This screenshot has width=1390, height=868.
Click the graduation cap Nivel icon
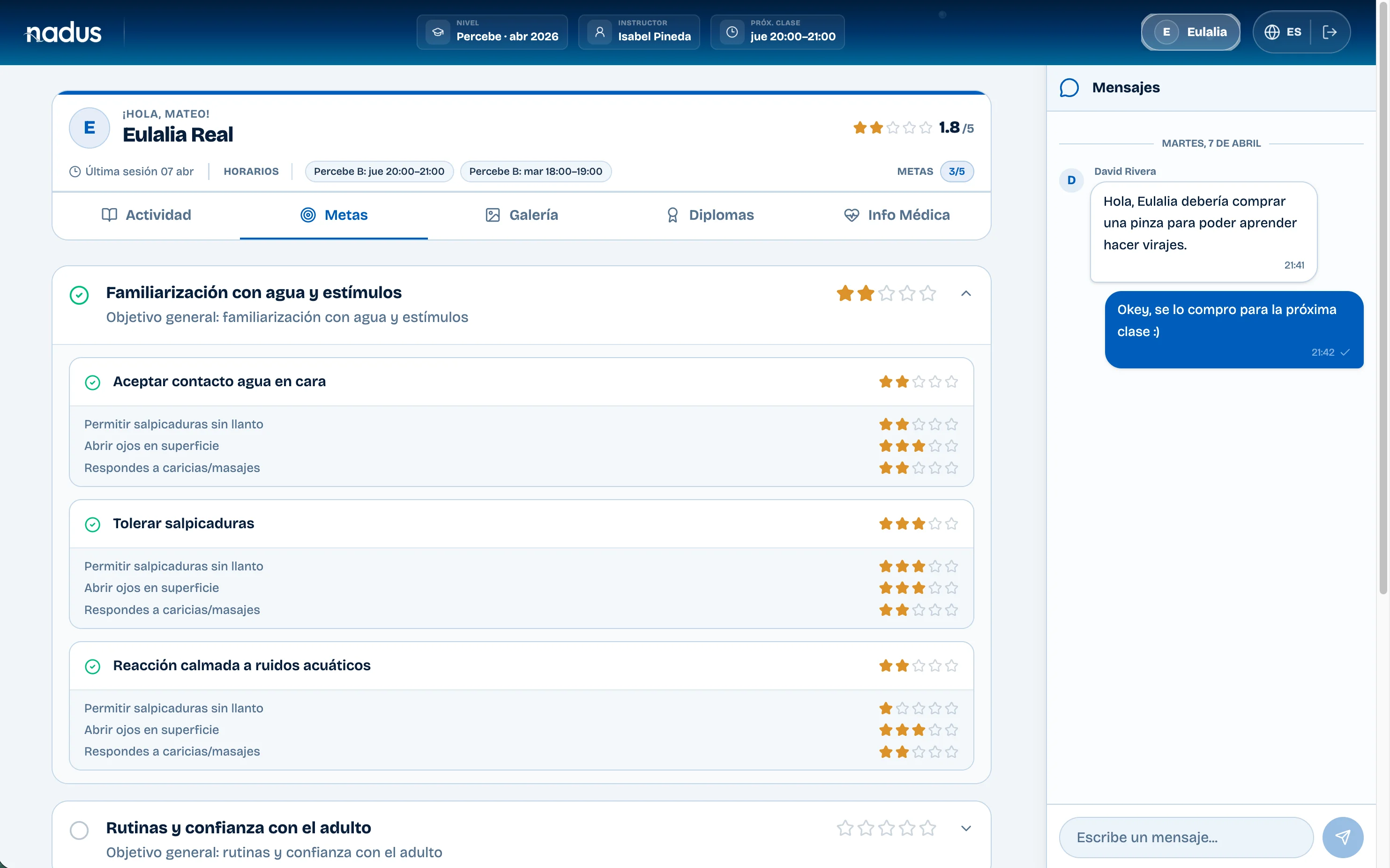click(x=438, y=32)
